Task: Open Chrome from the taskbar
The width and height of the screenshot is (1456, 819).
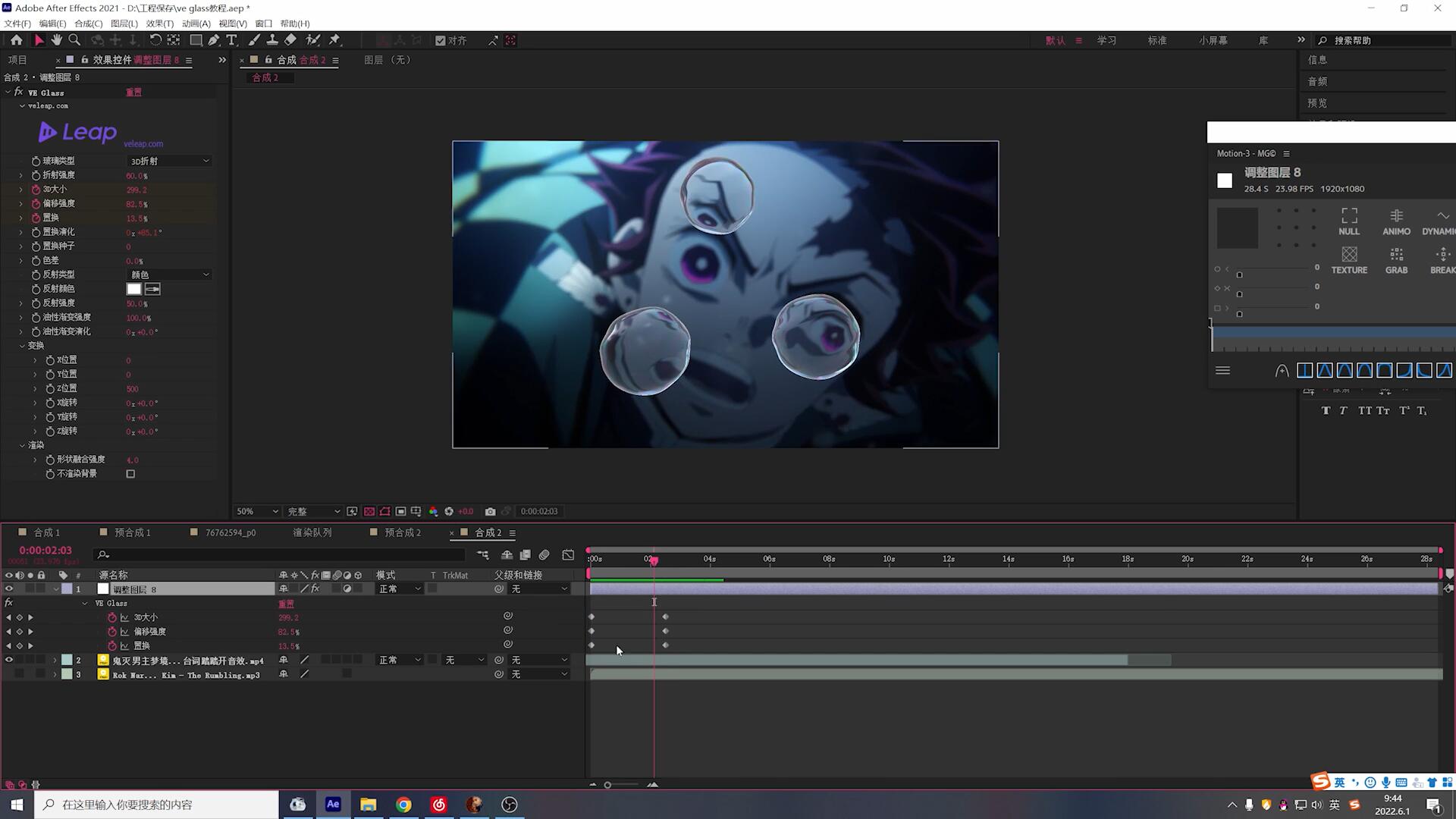Action: 403,805
